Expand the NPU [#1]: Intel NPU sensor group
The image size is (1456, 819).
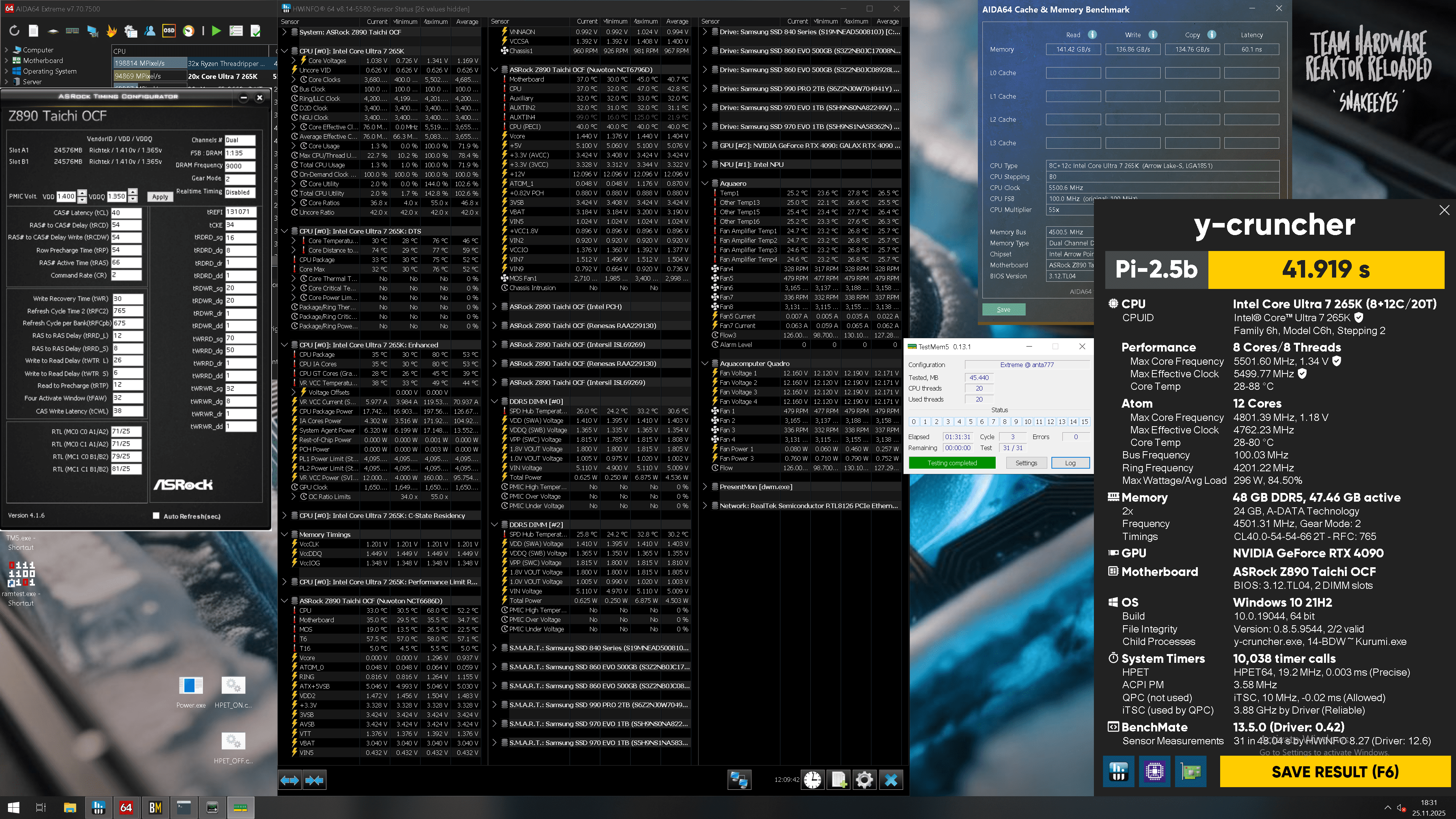click(x=705, y=165)
